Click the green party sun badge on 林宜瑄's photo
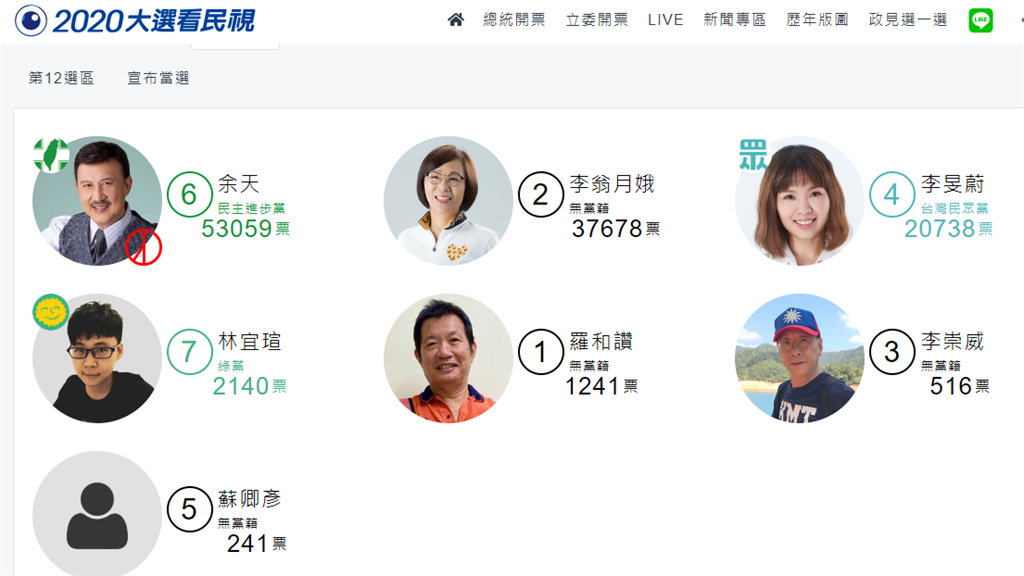 click(51, 312)
